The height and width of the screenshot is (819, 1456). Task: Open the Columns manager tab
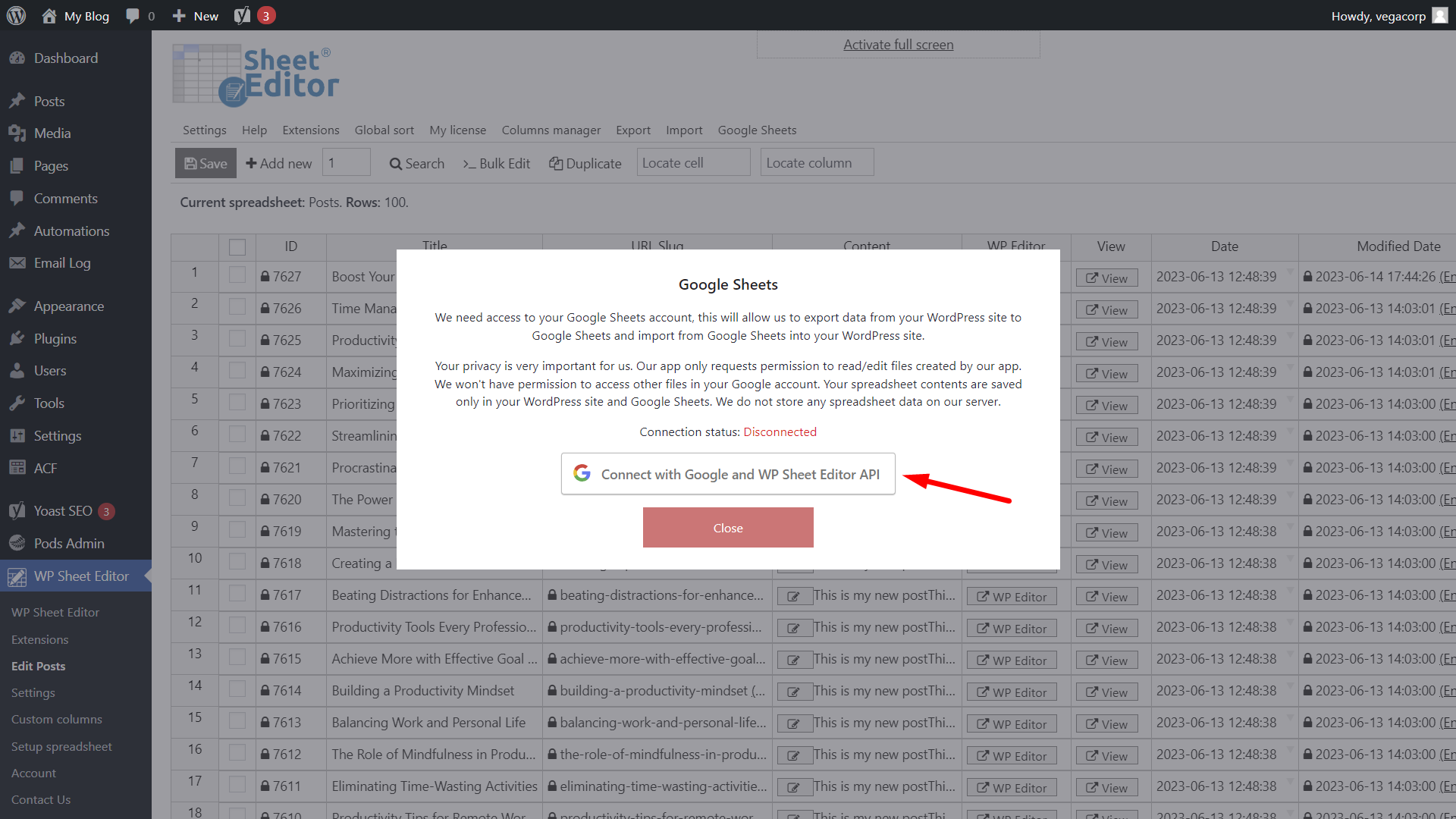pos(551,130)
